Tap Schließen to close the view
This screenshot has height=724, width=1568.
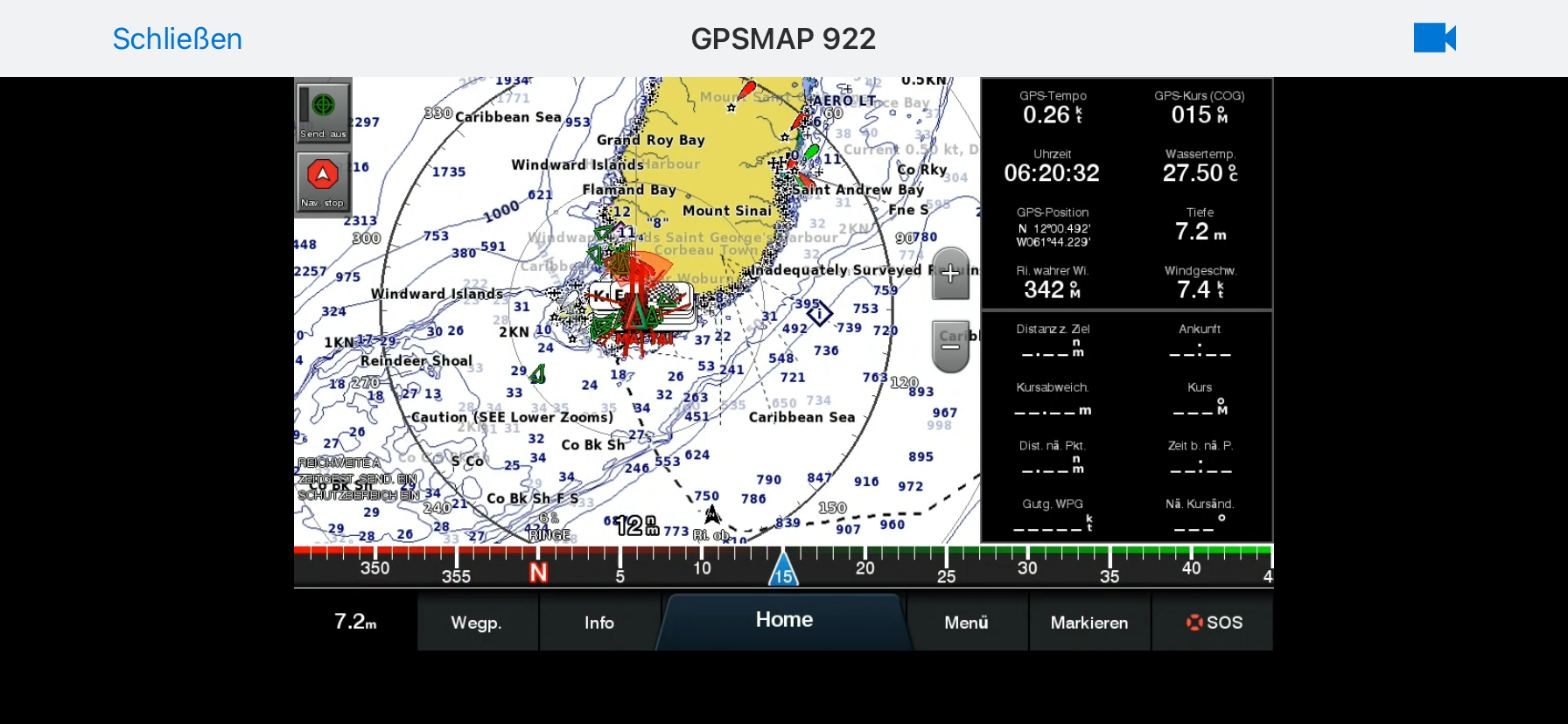(177, 38)
